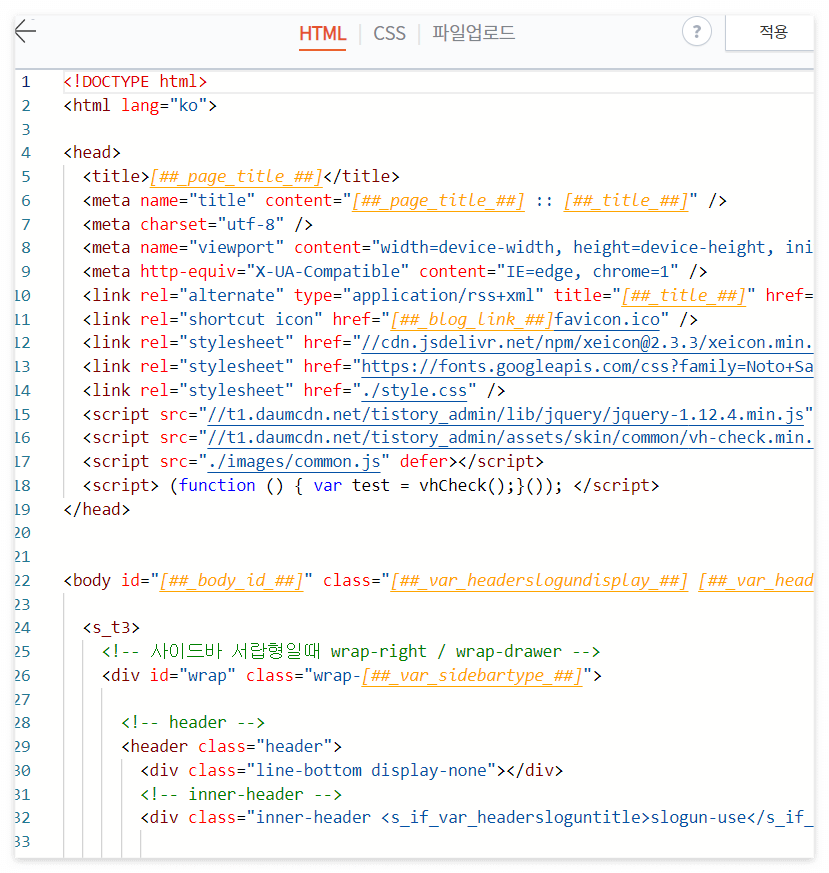Screen dimensions: 829x873
Task: Click line number 20 in the gutter
Action: [x=22, y=533]
